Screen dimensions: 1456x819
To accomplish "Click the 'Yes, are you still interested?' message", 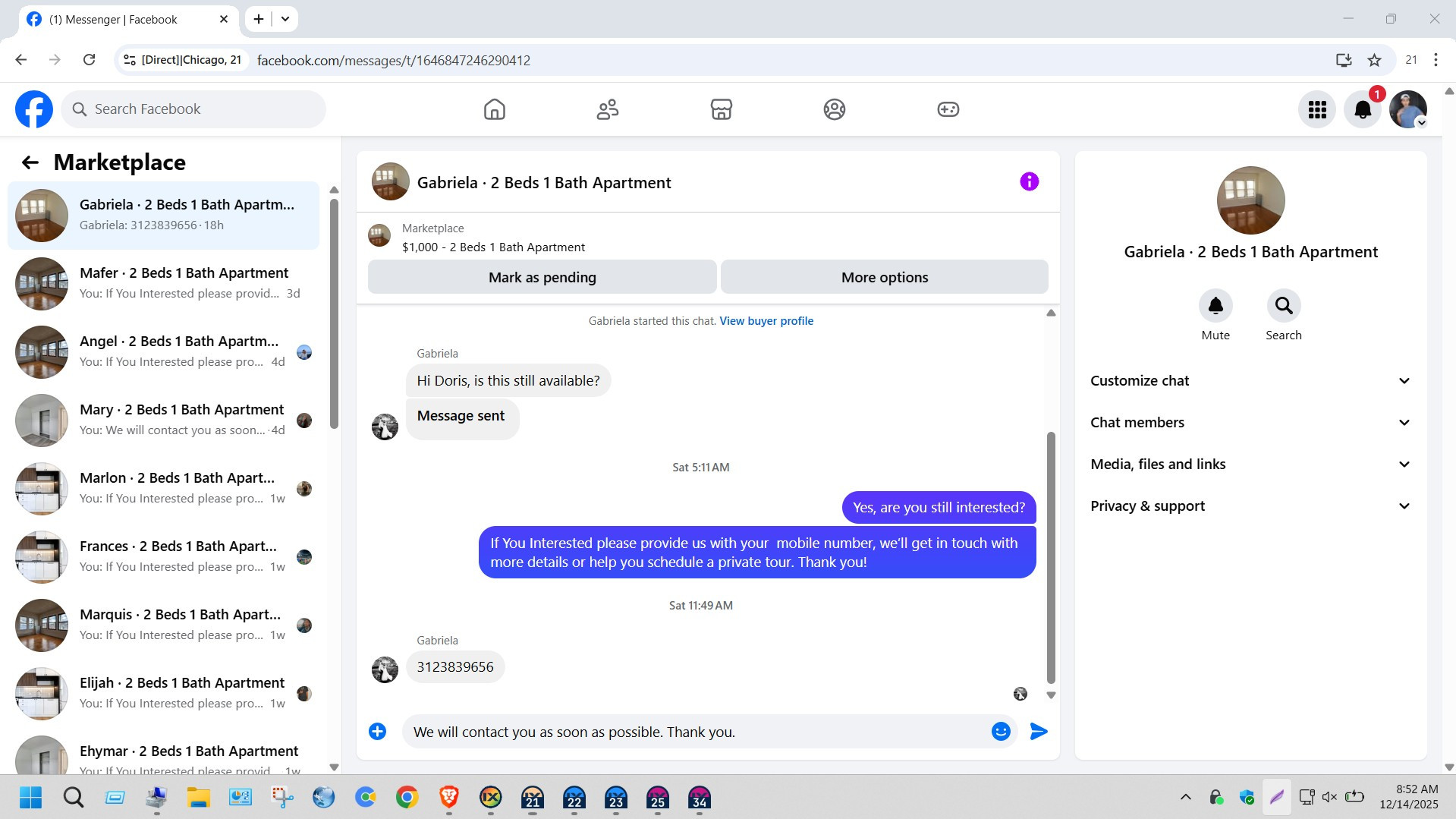I will (939, 508).
